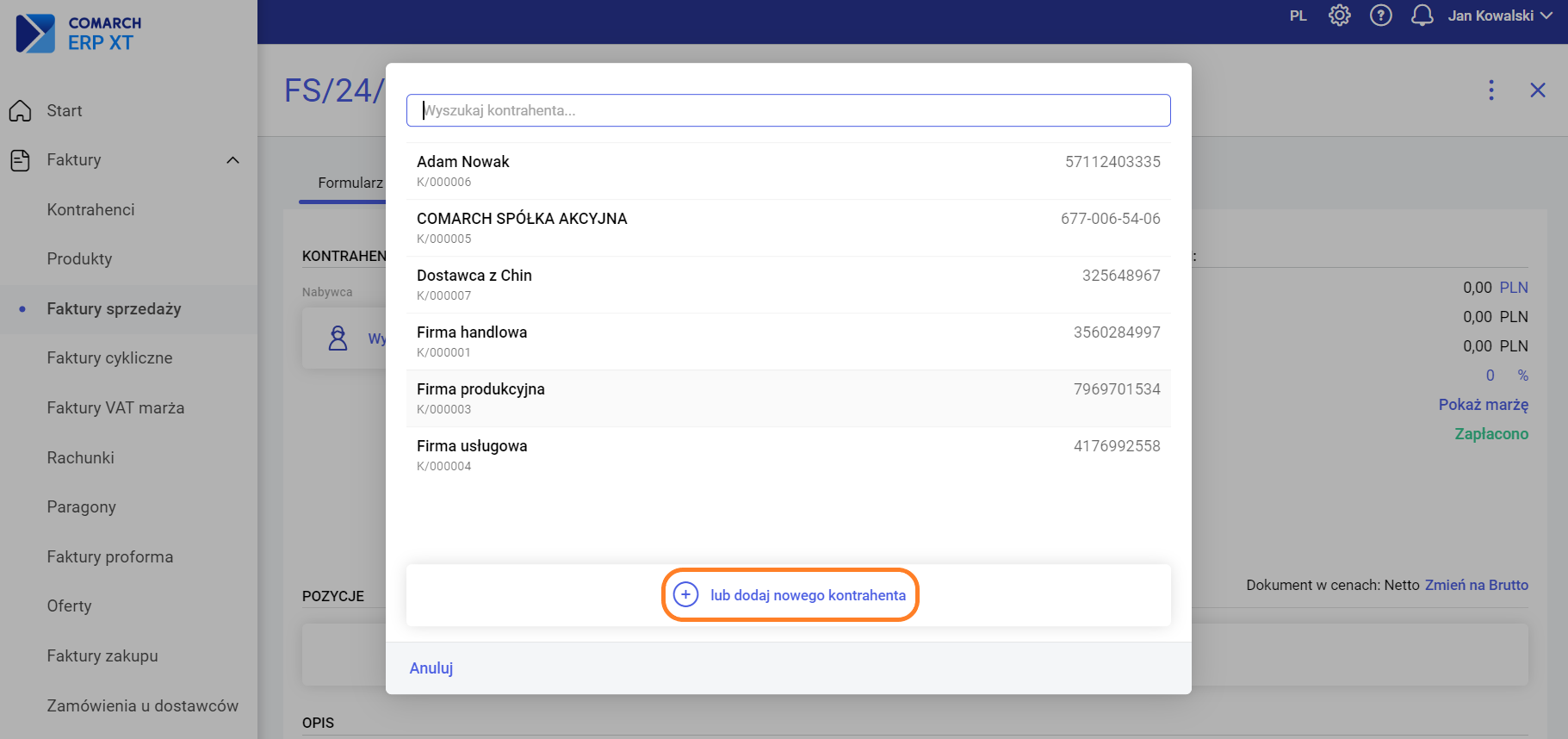Collapse the Faktury menu section
Image resolution: width=1568 pixels, height=739 pixels.
(232, 160)
